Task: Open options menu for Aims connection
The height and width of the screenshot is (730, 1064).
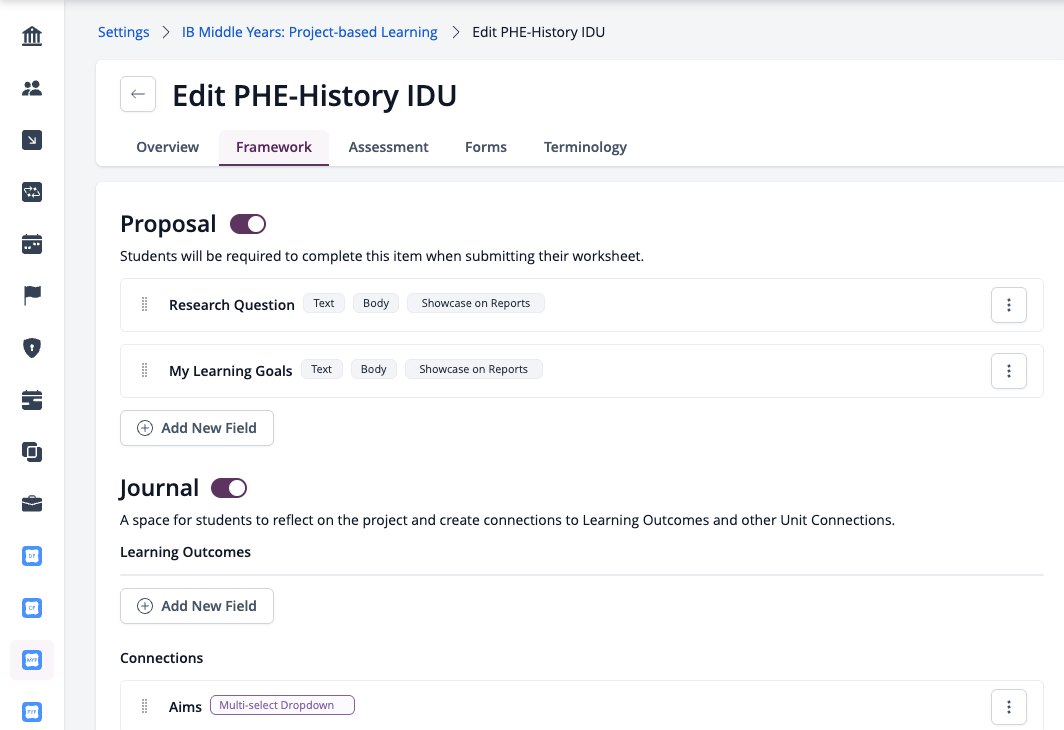Action: coord(1008,707)
